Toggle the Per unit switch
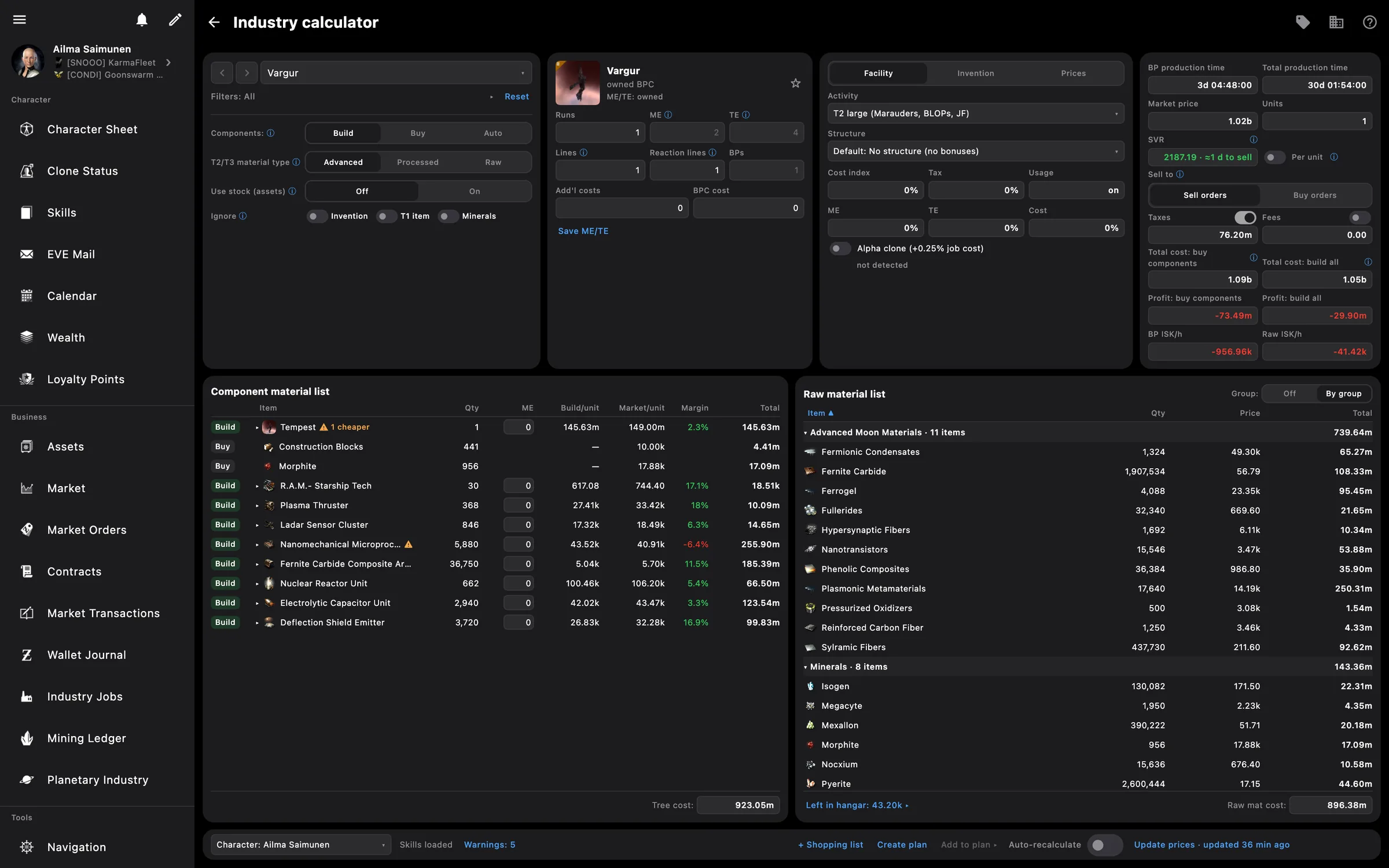This screenshot has width=1389, height=868. (1275, 157)
